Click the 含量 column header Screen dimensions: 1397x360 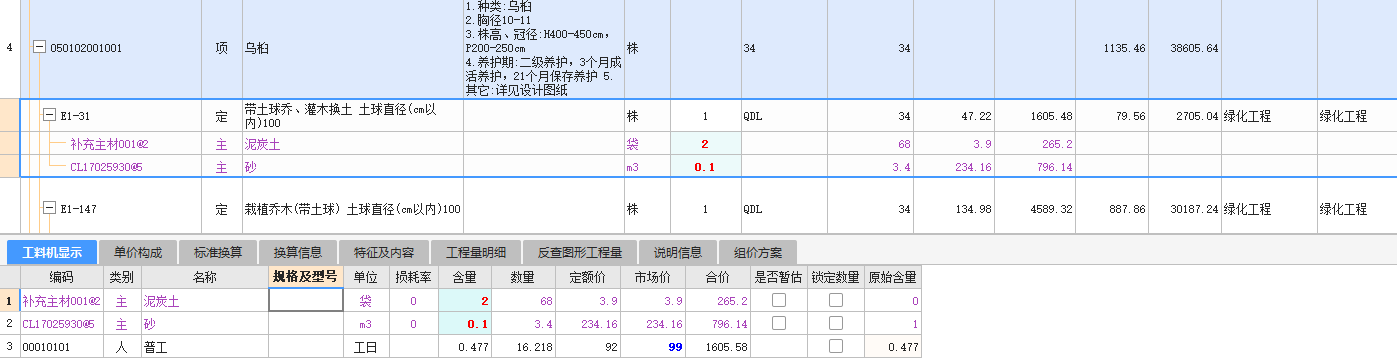pyautogui.click(x=465, y=276)
